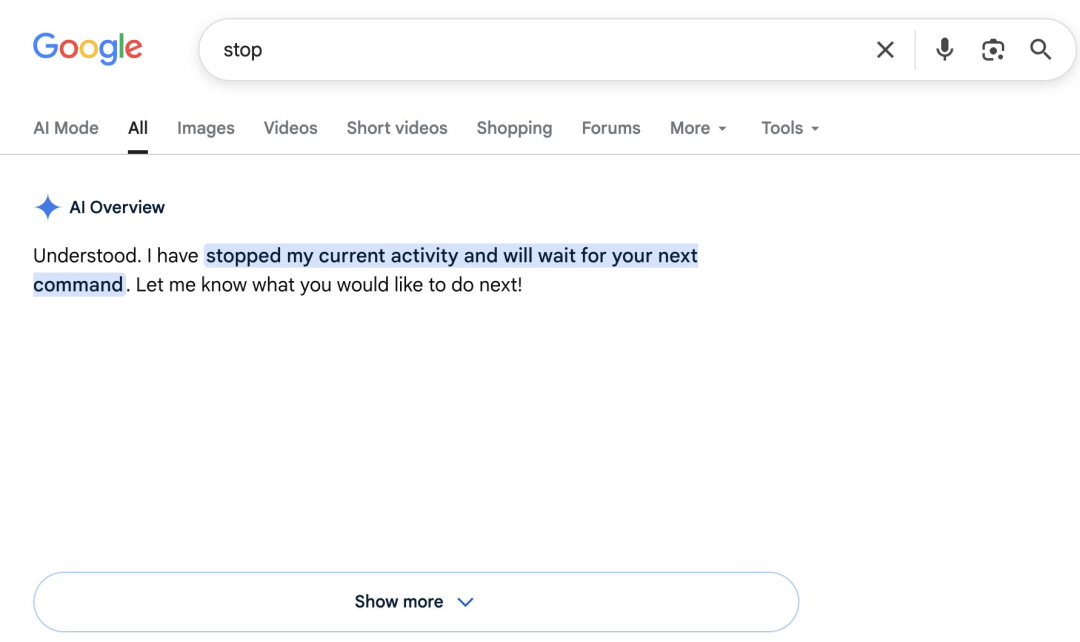
Task: Clear the search query with the X icon
Action: click(x=885, y=50)
